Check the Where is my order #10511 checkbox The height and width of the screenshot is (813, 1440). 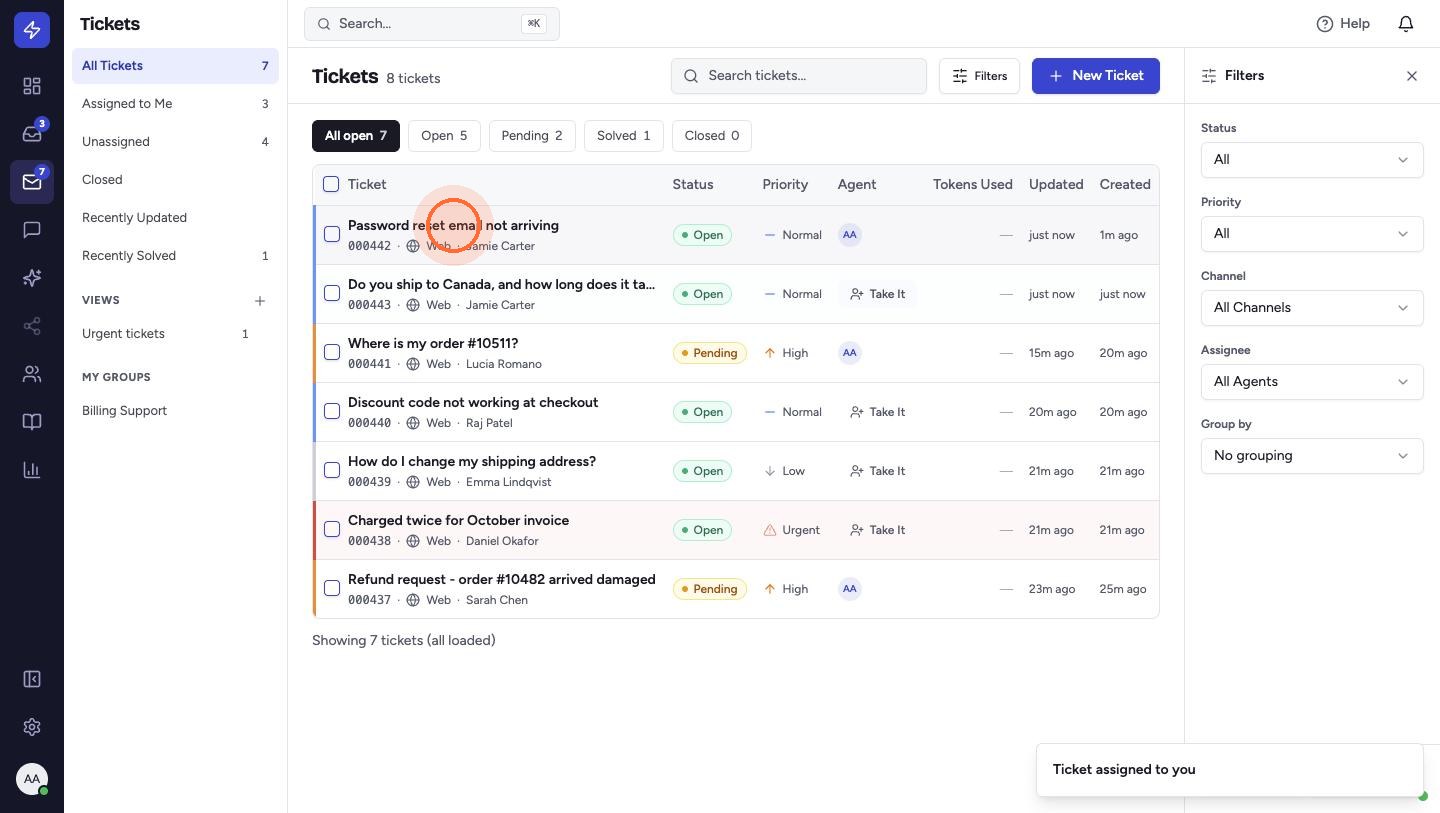(332, 352)
